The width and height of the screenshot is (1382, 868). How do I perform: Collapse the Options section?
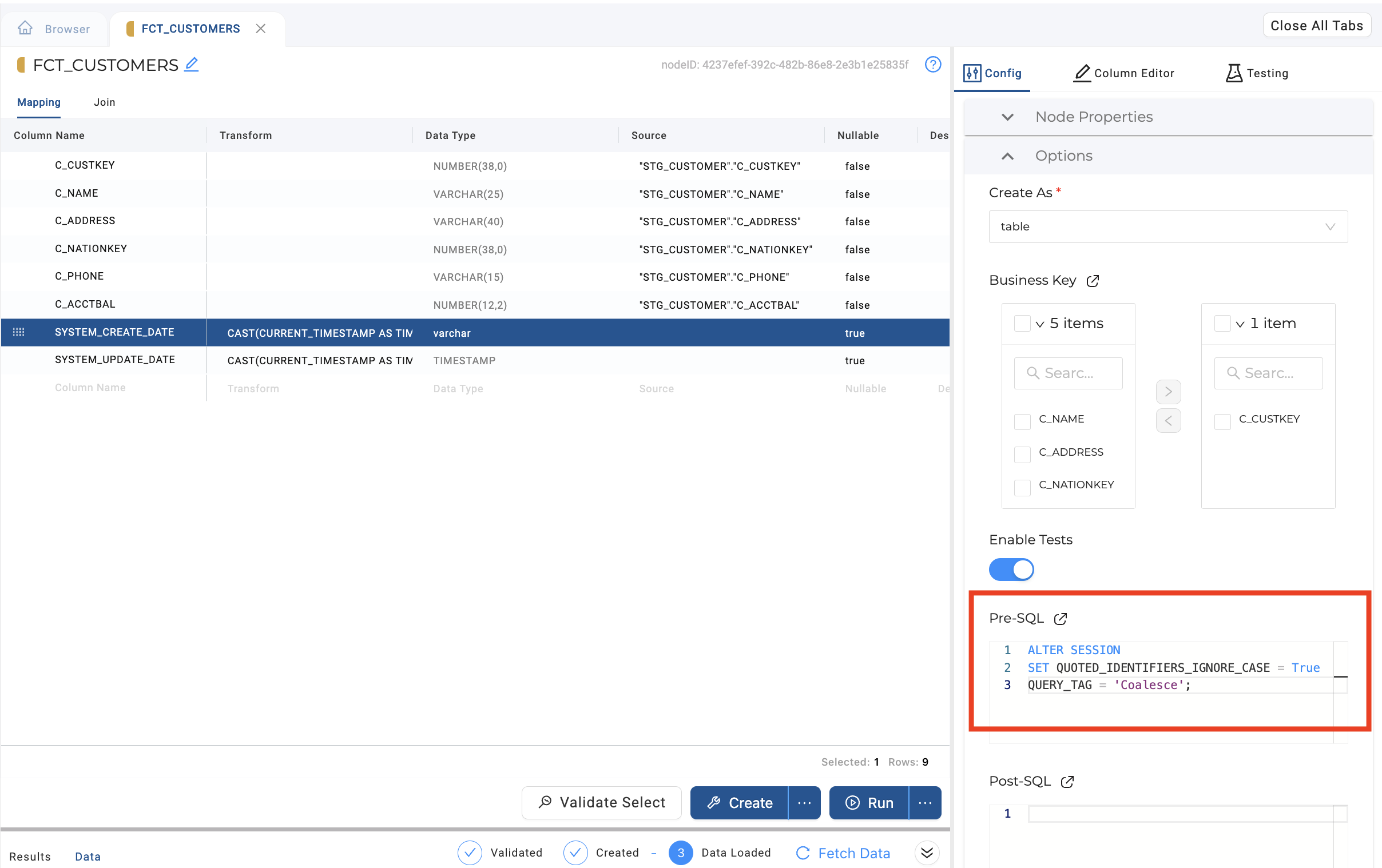pyautogui.click(x=1009, y=155)
